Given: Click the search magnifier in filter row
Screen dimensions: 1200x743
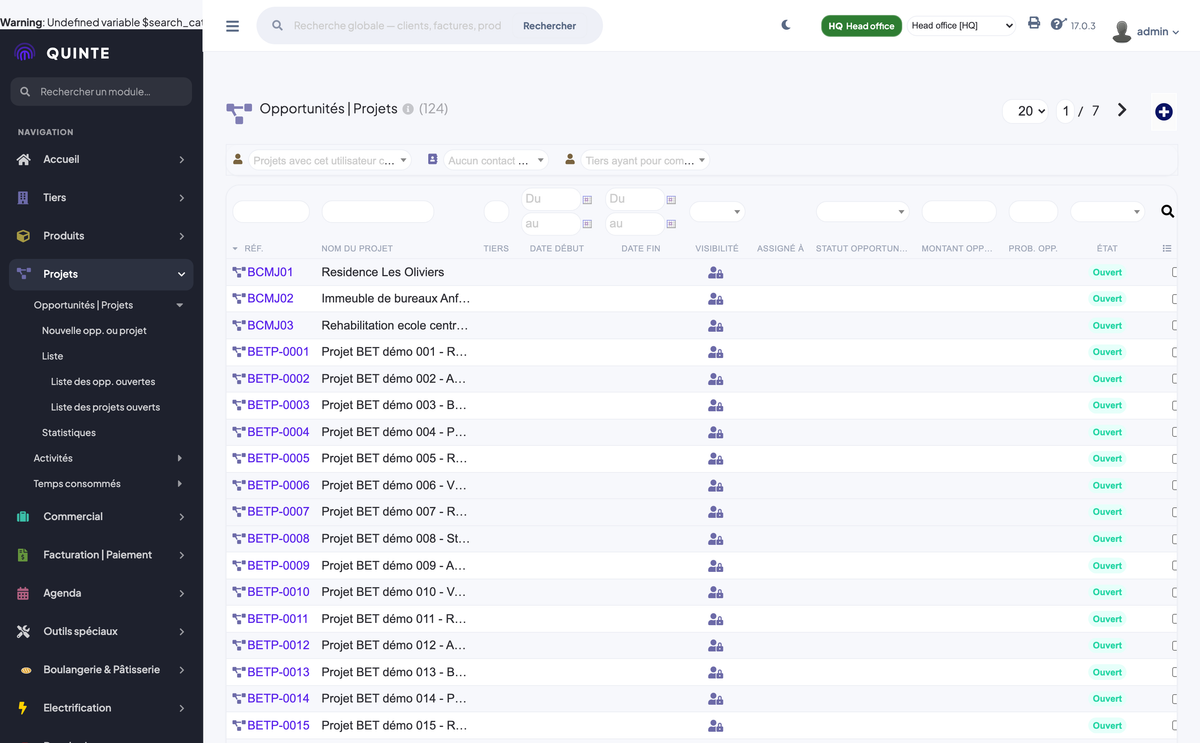Looking at the screenshot, I should pos(1167,211).
